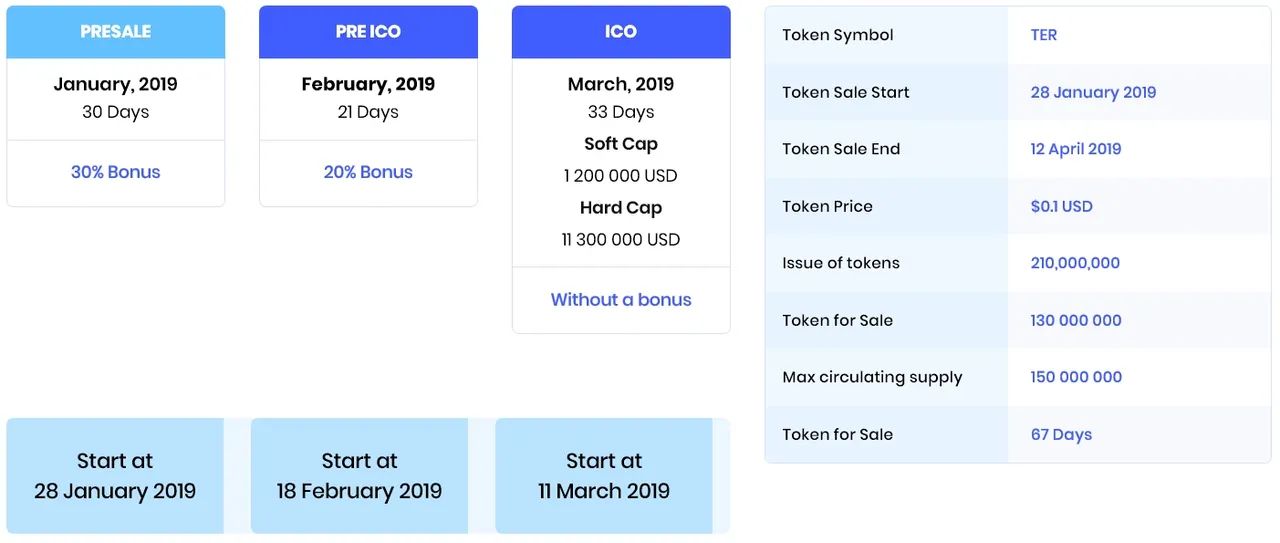Screen dimensions: 1280x543
Task: Select the PRE ICO card header
Action: (368, 32)
